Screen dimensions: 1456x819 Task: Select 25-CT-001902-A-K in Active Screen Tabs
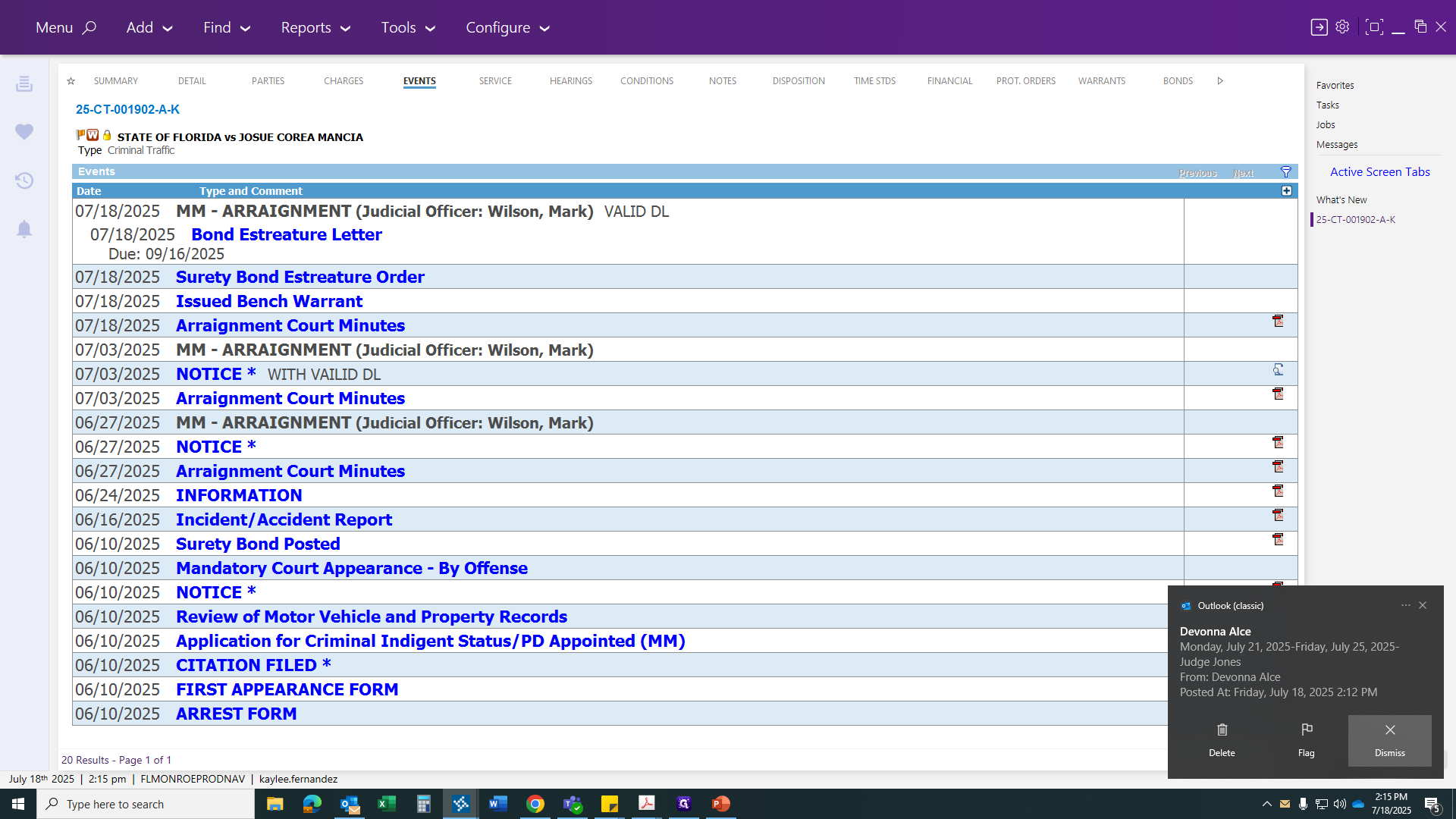pos(1355,220)
